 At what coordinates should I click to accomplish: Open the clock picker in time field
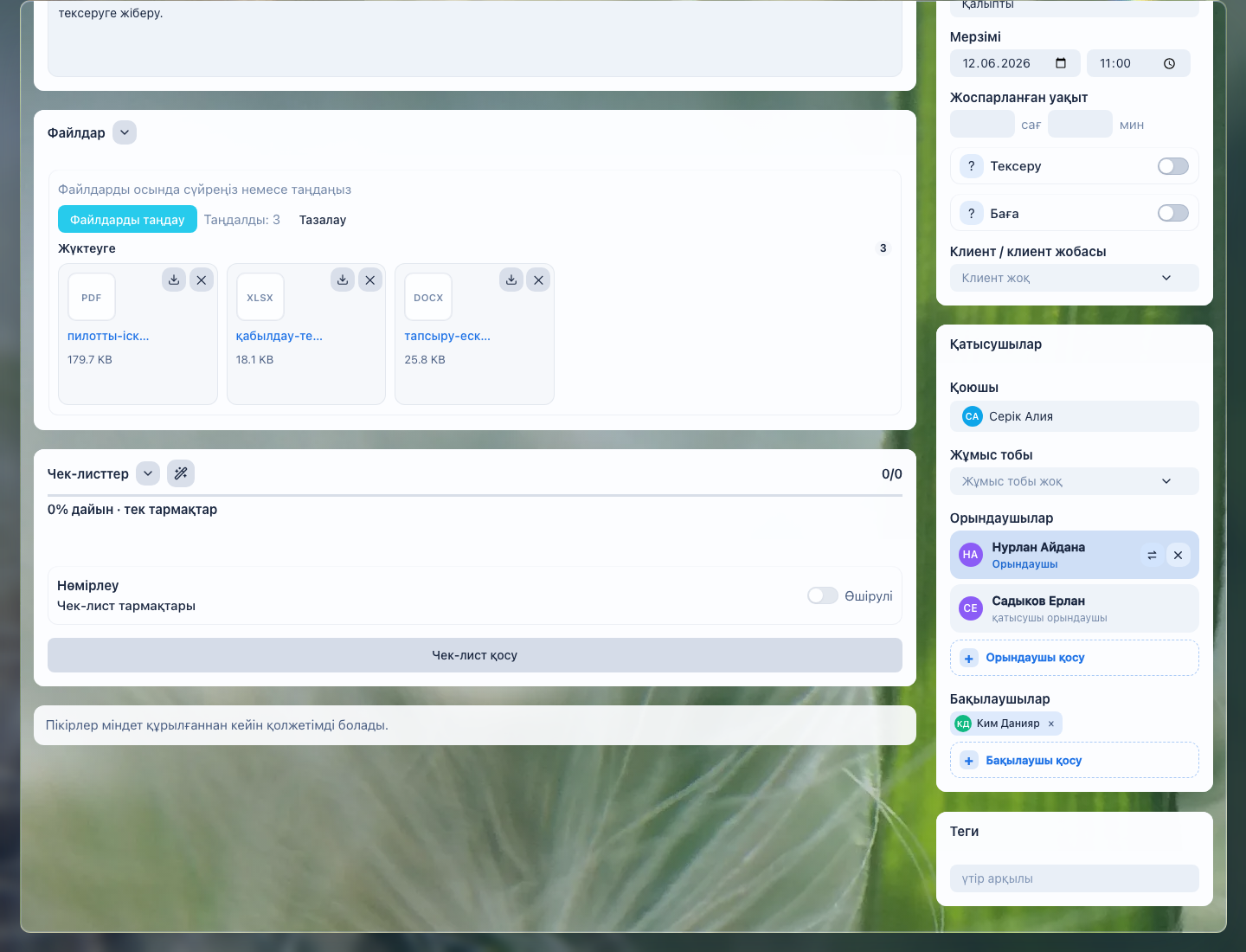pos(1169,63)
